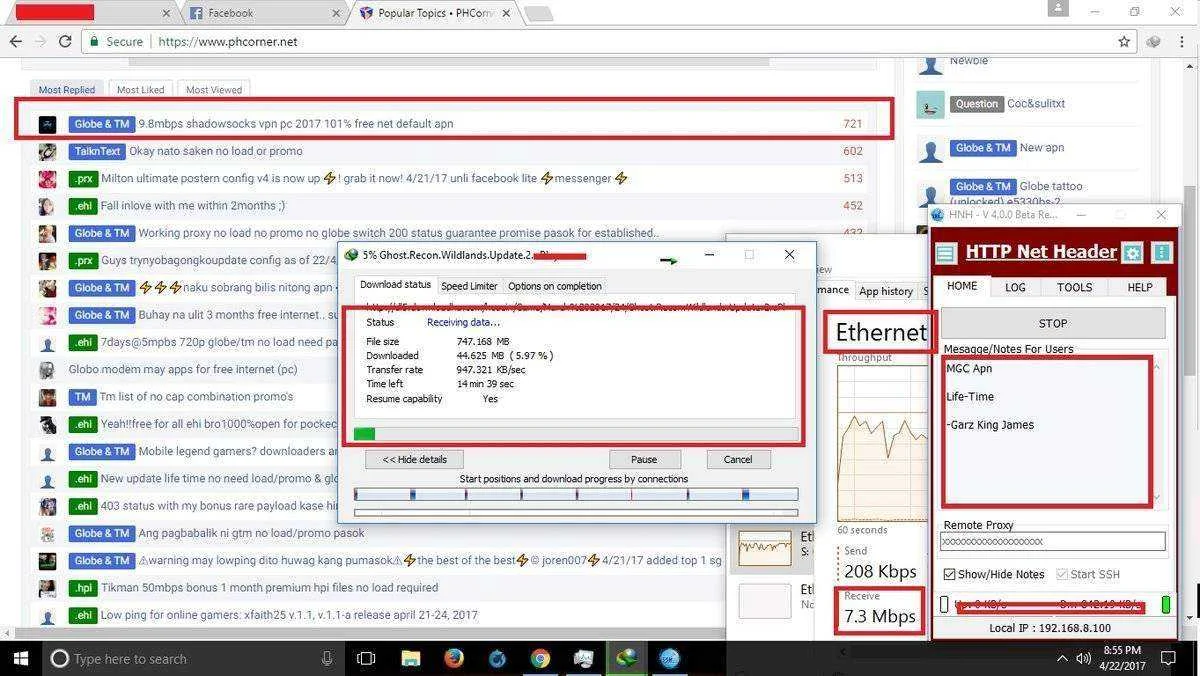This screenshot has height=676, width=1200.
Task: Open the TOOLS tab in HTTP Net Header
Action: click(1074, 287)
